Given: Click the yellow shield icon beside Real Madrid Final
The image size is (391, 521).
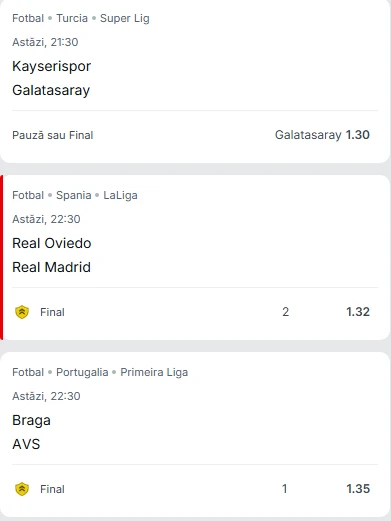Looking at the screenshot, I should tap(22, 312).
